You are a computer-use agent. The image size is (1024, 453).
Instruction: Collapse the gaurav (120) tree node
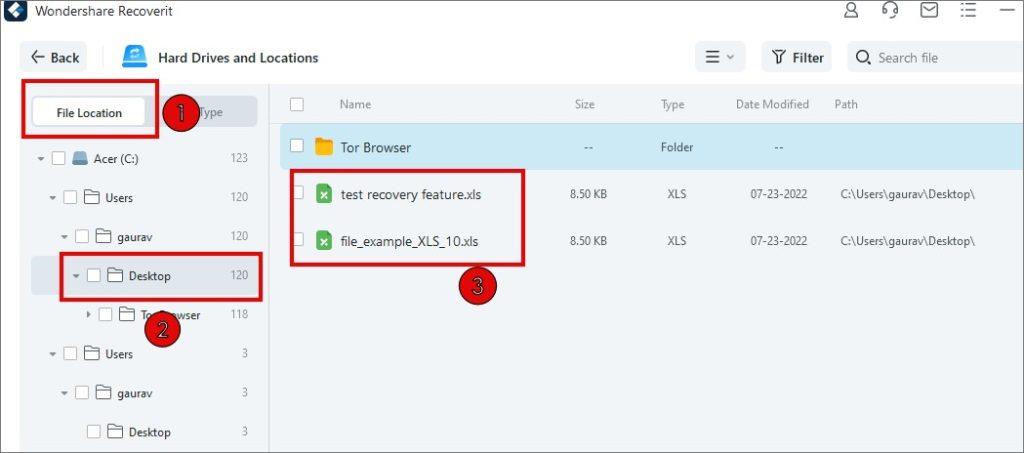click(65, 237)
